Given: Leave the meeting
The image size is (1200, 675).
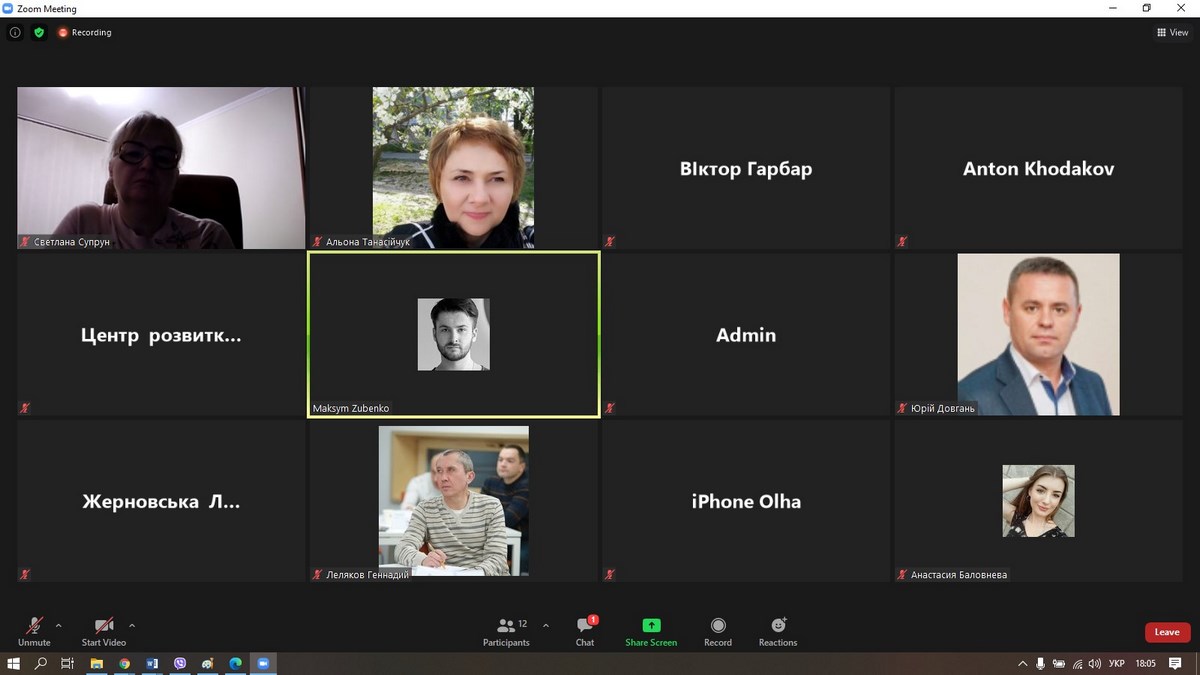Looking at the screenshot, I should pos(1167,632).
